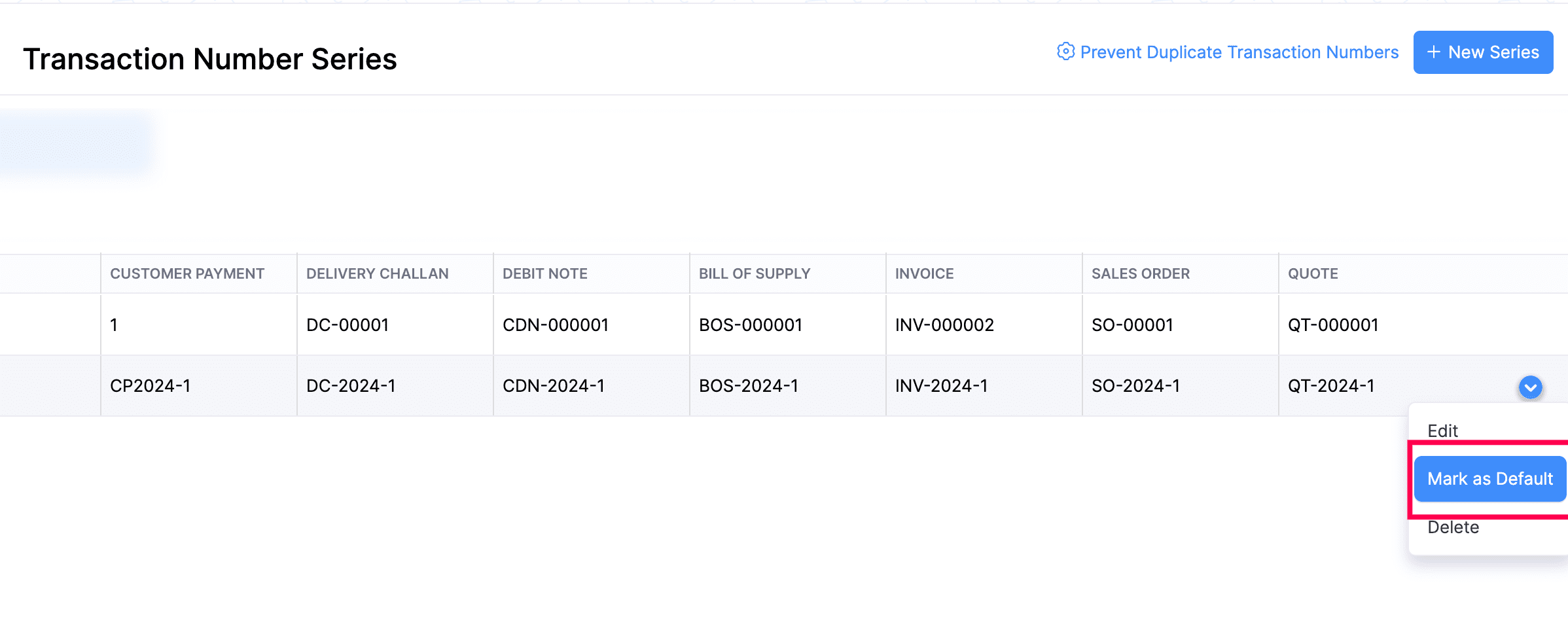Click the Delivery Challan column header

[x=377, y=273]
